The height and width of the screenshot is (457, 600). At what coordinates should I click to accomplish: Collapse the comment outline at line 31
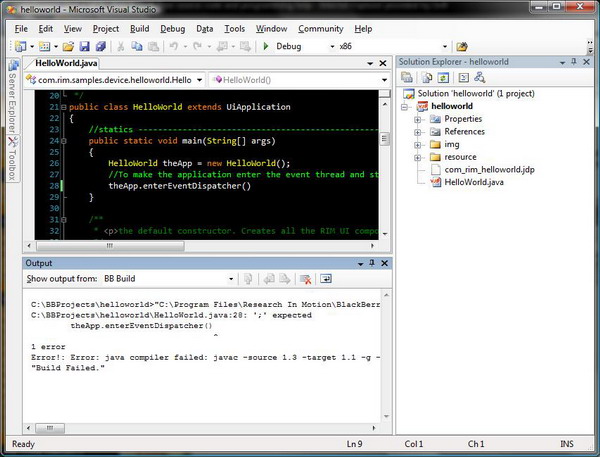coord(64,220)
